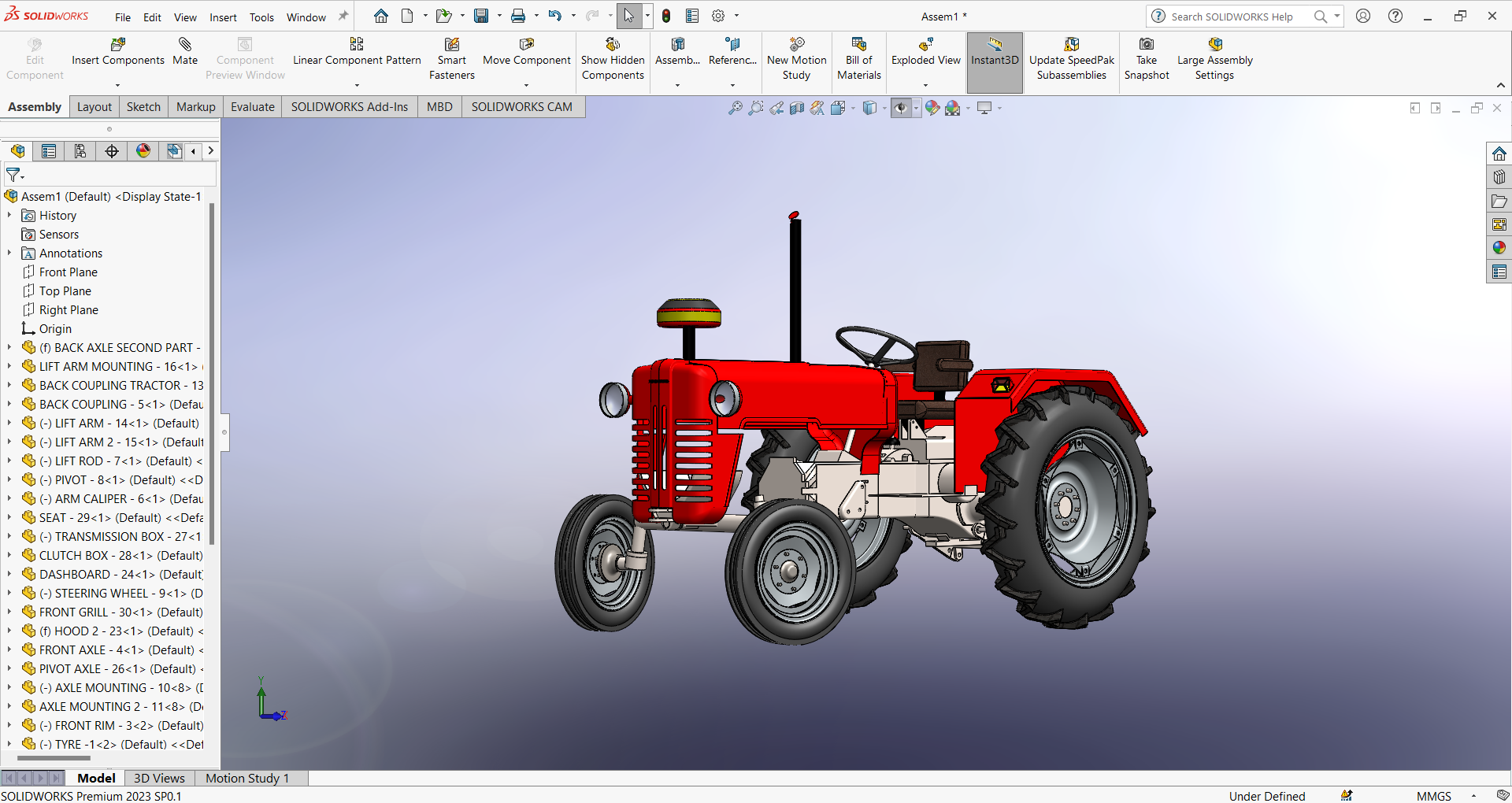The image size is (1512, 803).
Task: Click the Assembly Features button
Action: point(677,52)
